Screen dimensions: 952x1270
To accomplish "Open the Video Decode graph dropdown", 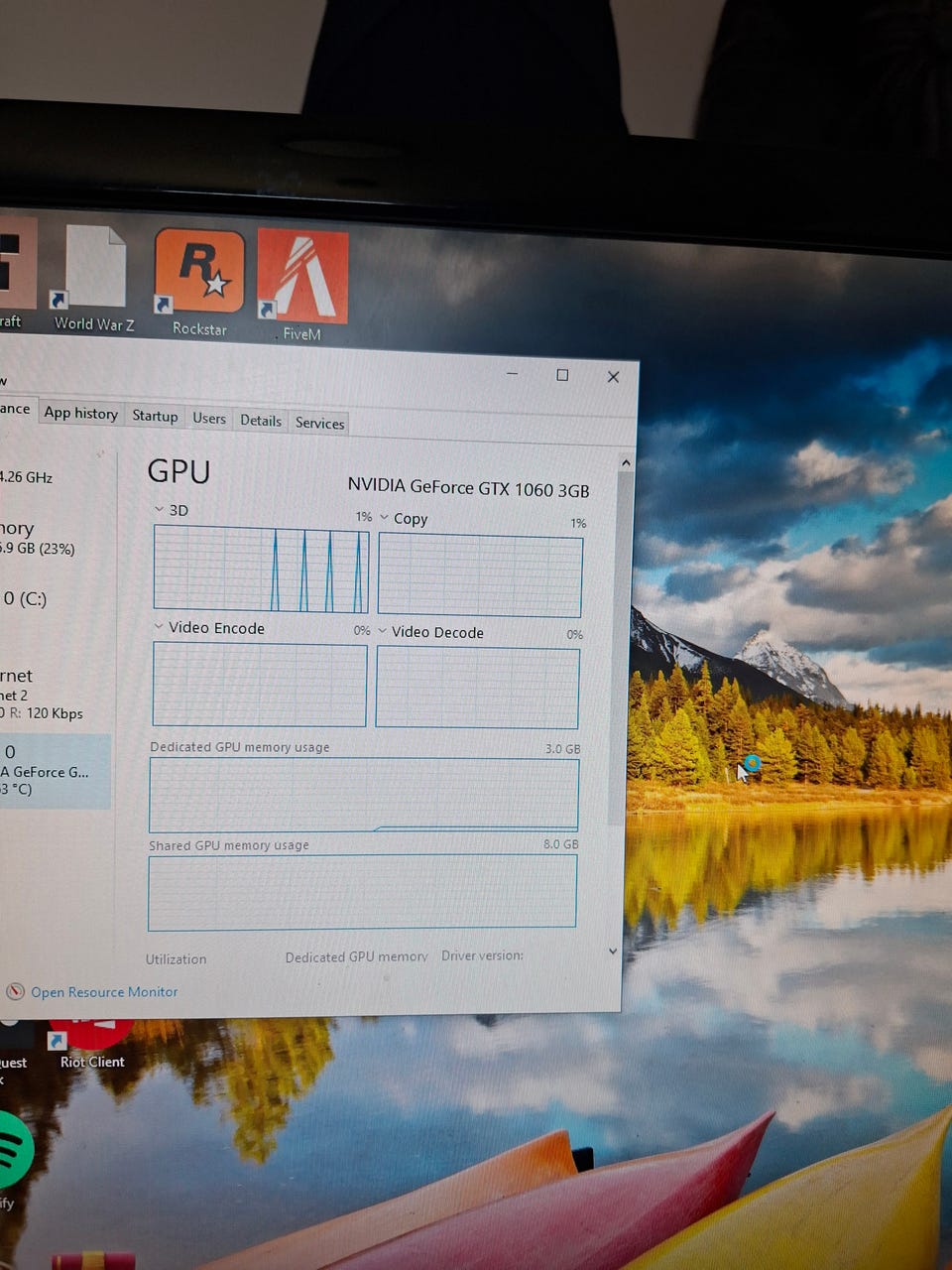I will coord(382,631).
